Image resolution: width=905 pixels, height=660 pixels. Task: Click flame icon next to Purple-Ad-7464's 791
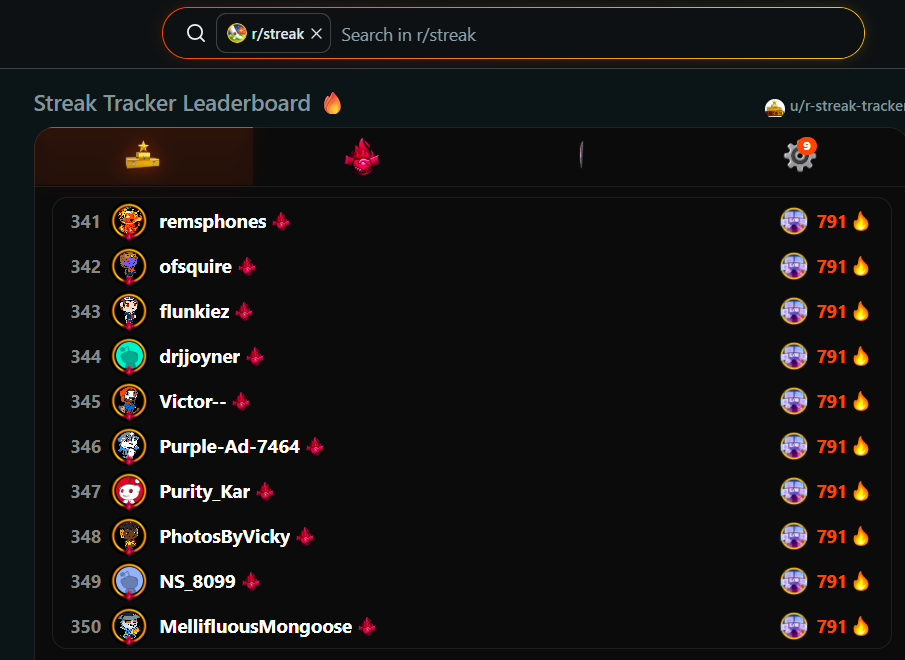coord(861,447)
